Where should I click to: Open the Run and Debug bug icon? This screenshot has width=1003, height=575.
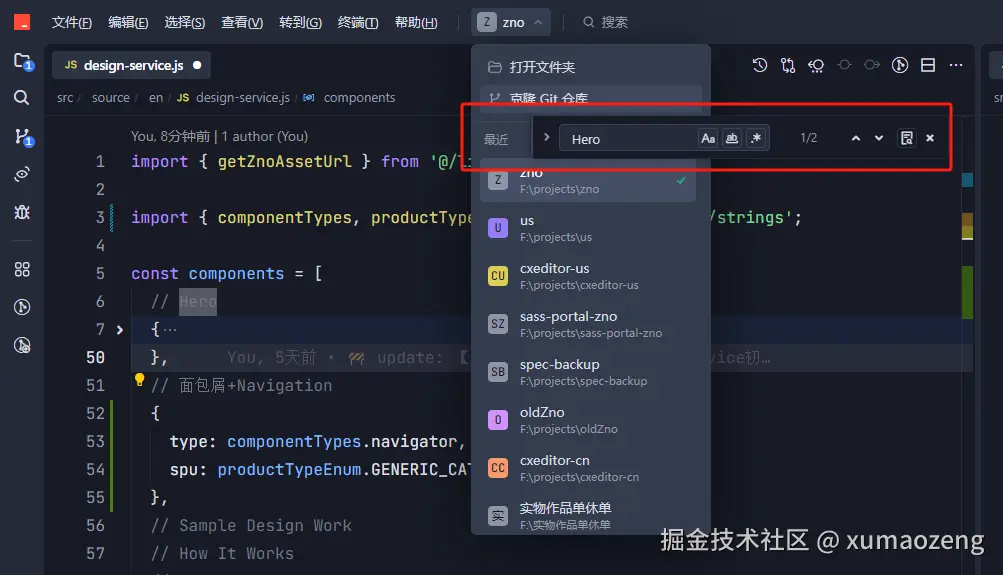[x=22, y=212]
